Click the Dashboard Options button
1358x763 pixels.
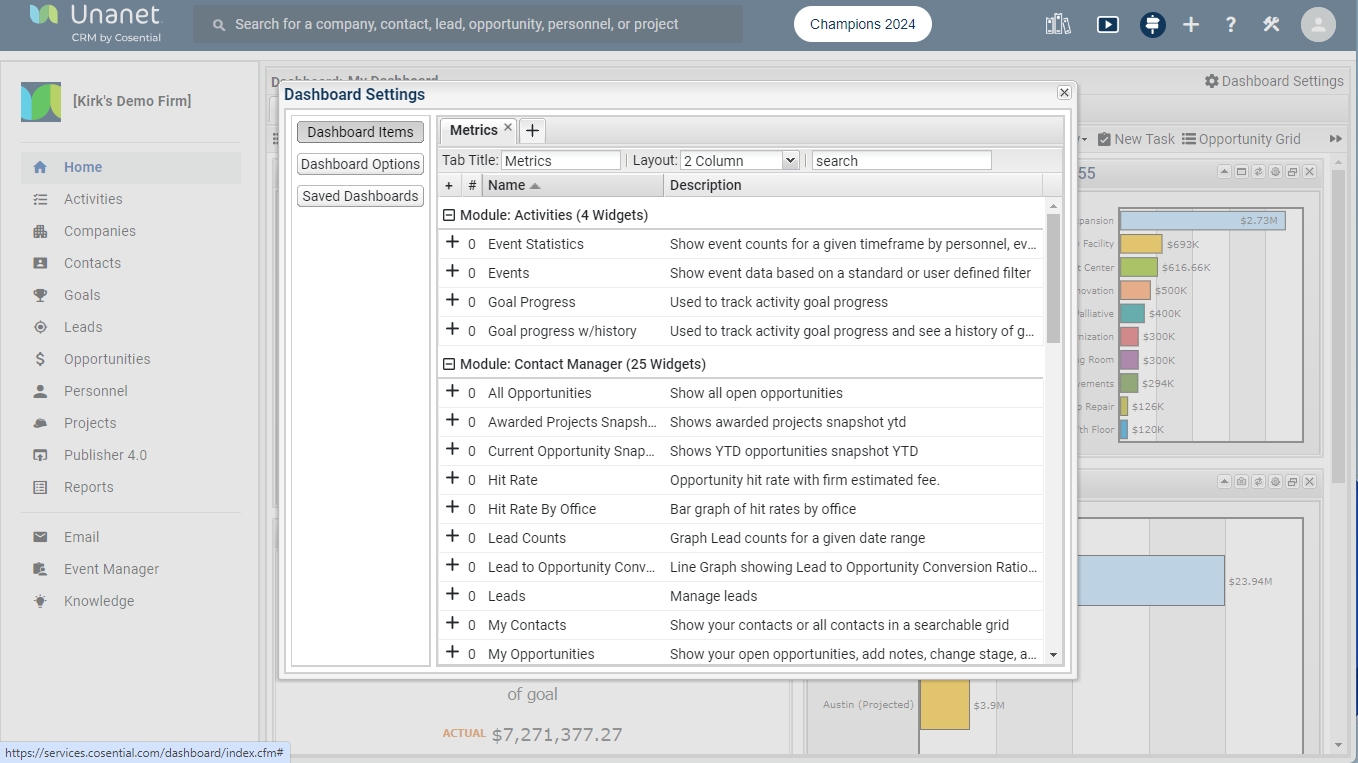click(x=360, y=164)
